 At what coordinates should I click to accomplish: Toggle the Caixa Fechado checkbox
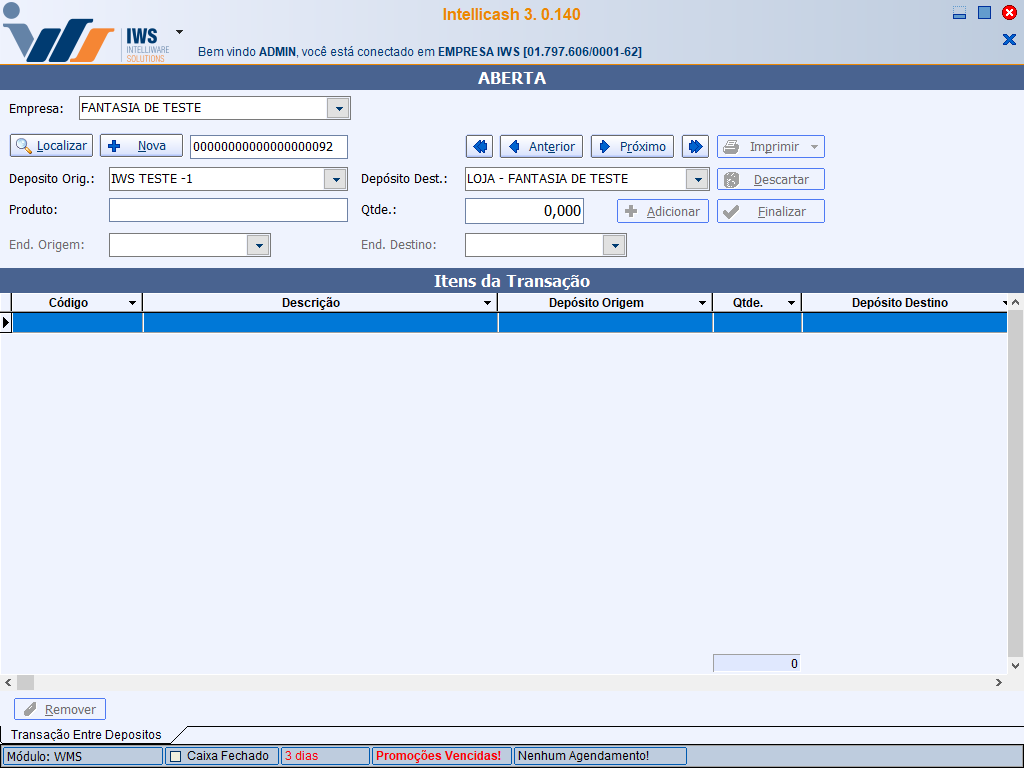[176, 756]
